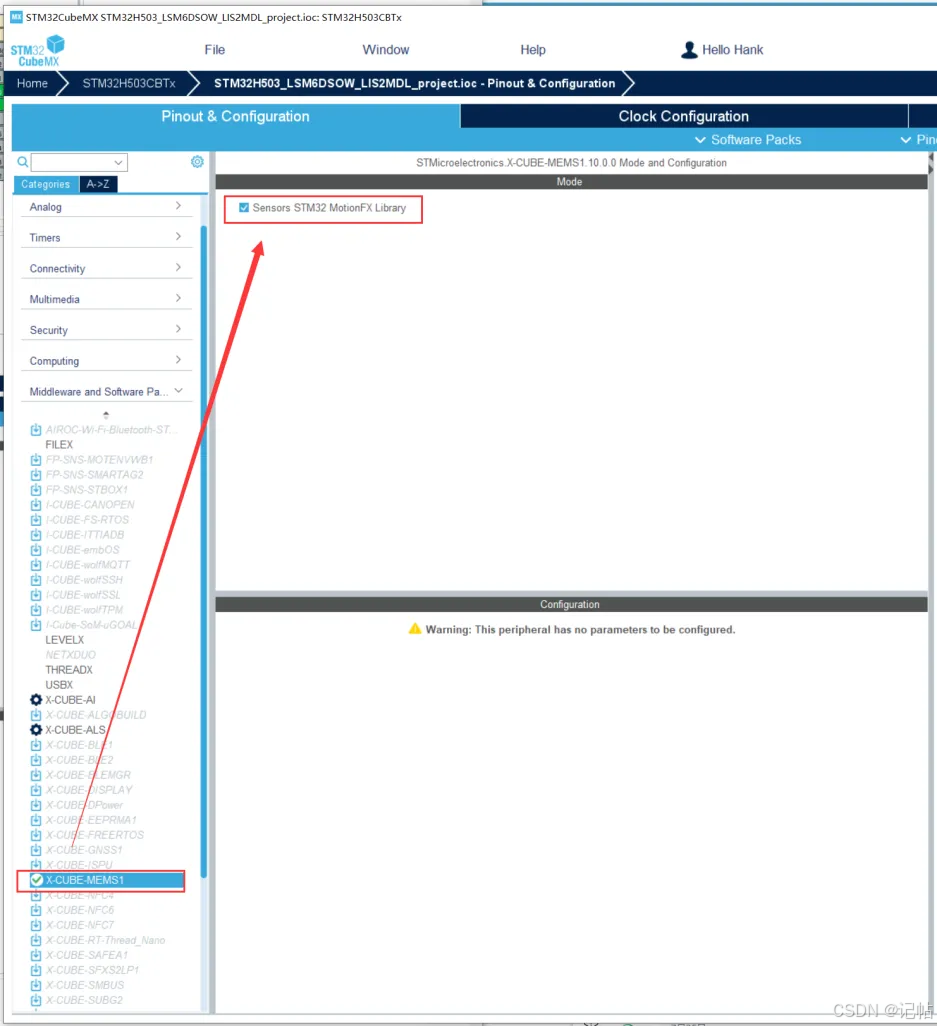Click green check icon on X-CUBE-MEMS1
The width and height of the screenshot is (937, 1026).
coord(37,881)
